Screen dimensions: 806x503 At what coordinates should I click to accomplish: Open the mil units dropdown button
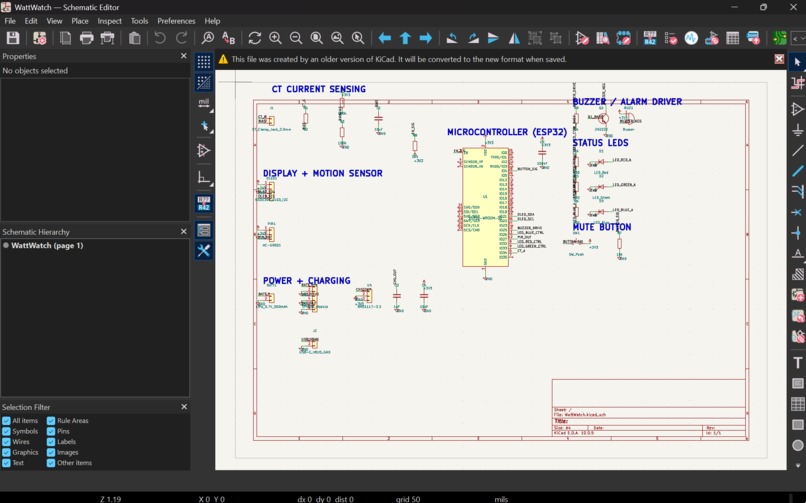pos(204,103)
